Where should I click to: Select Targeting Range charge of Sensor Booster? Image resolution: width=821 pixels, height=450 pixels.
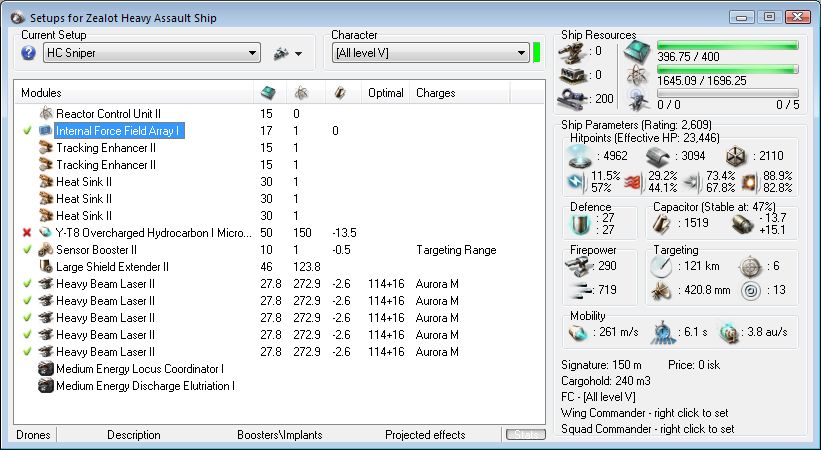click(x=456, y=250)
